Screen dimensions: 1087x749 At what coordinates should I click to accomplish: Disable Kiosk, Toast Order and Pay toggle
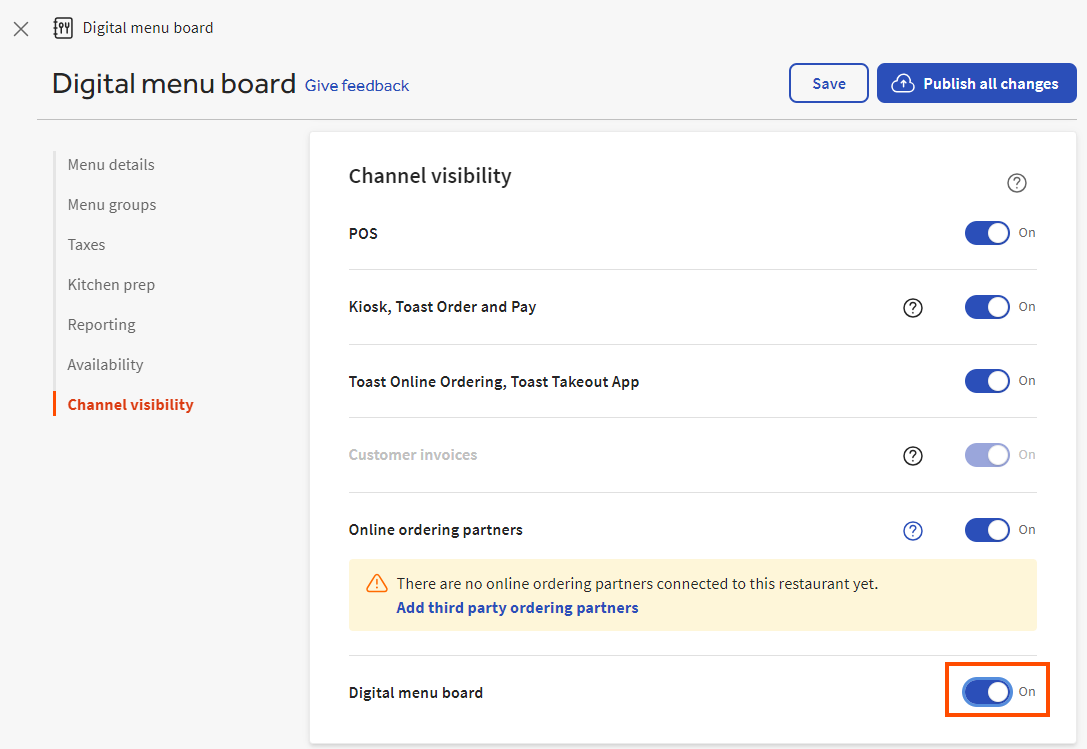point(987,307)
